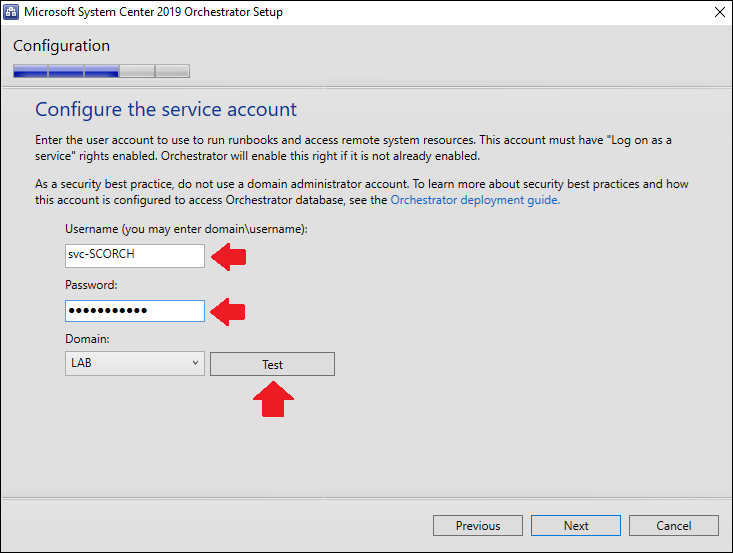The width and height of the screenshot is (733, 553).
Task: Test the service account credentials
Action: (272, 364)
